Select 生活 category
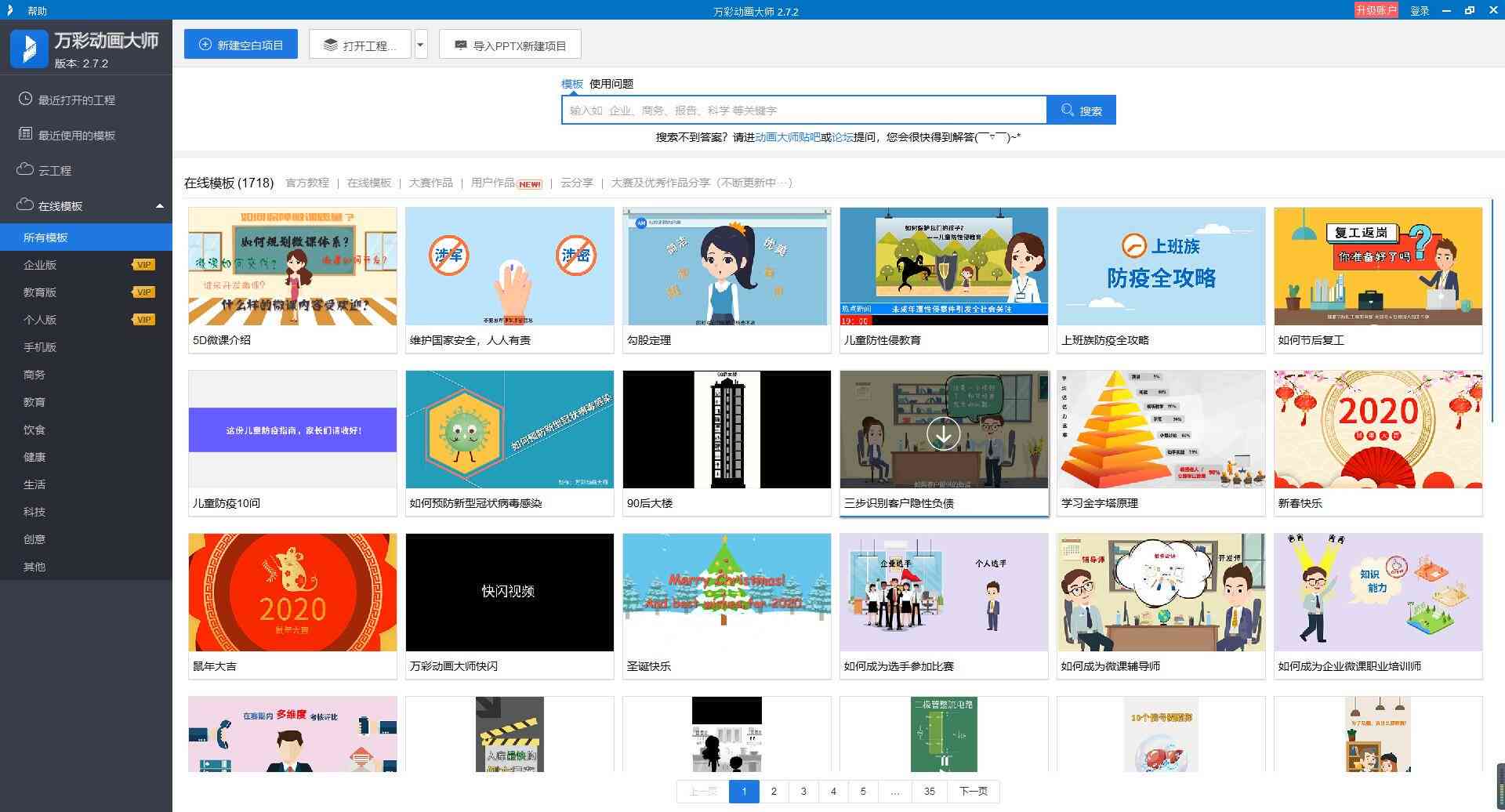The width and height of the screenshot is (1505, 812). tap(86, 484)
